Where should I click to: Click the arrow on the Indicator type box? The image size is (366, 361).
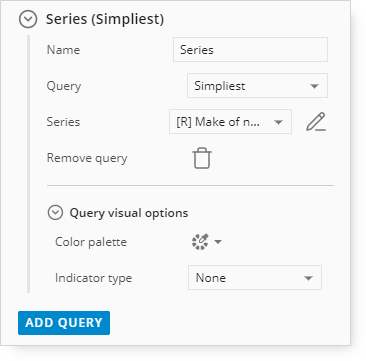point(308,278)
